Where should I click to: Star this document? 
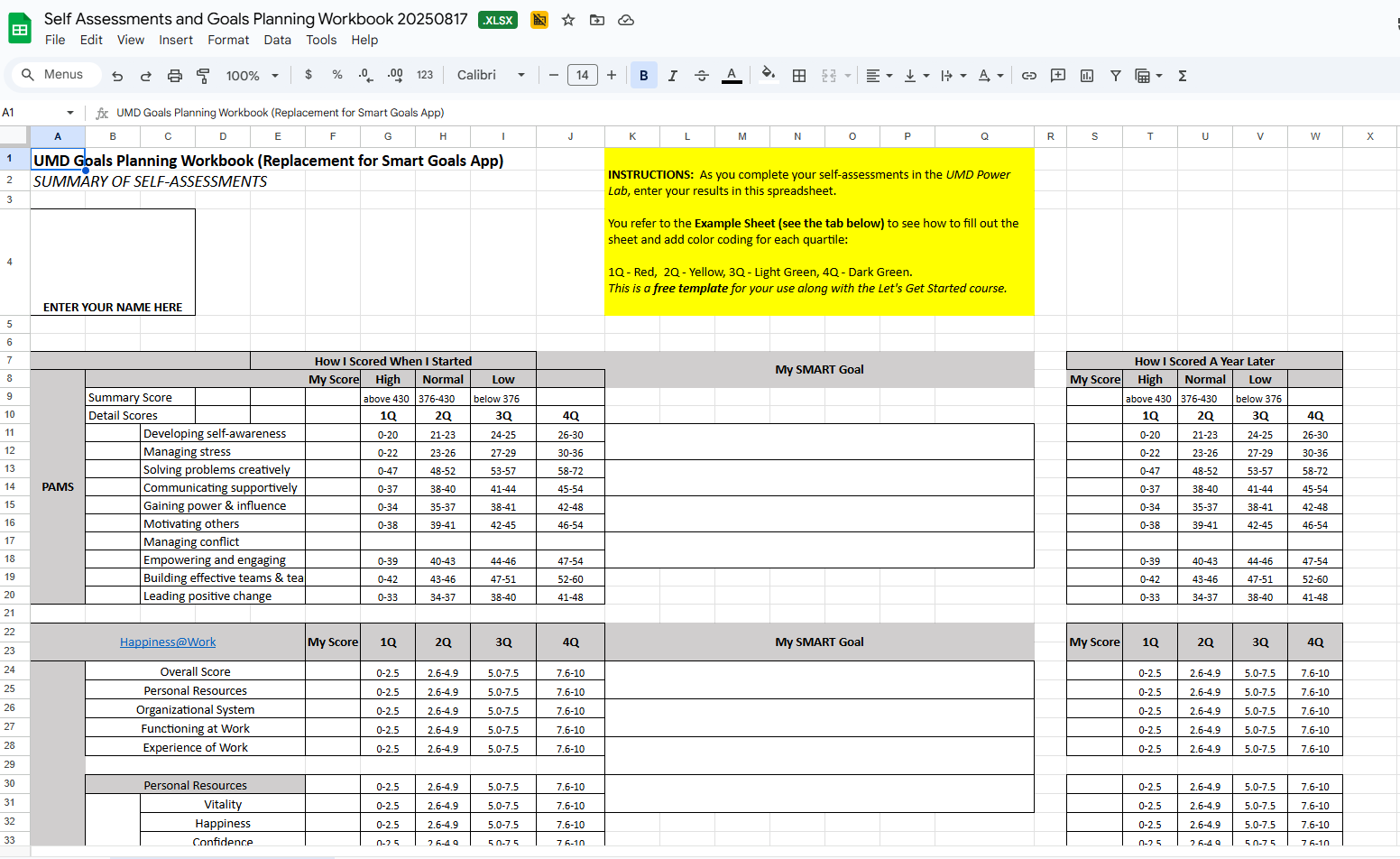568,20
